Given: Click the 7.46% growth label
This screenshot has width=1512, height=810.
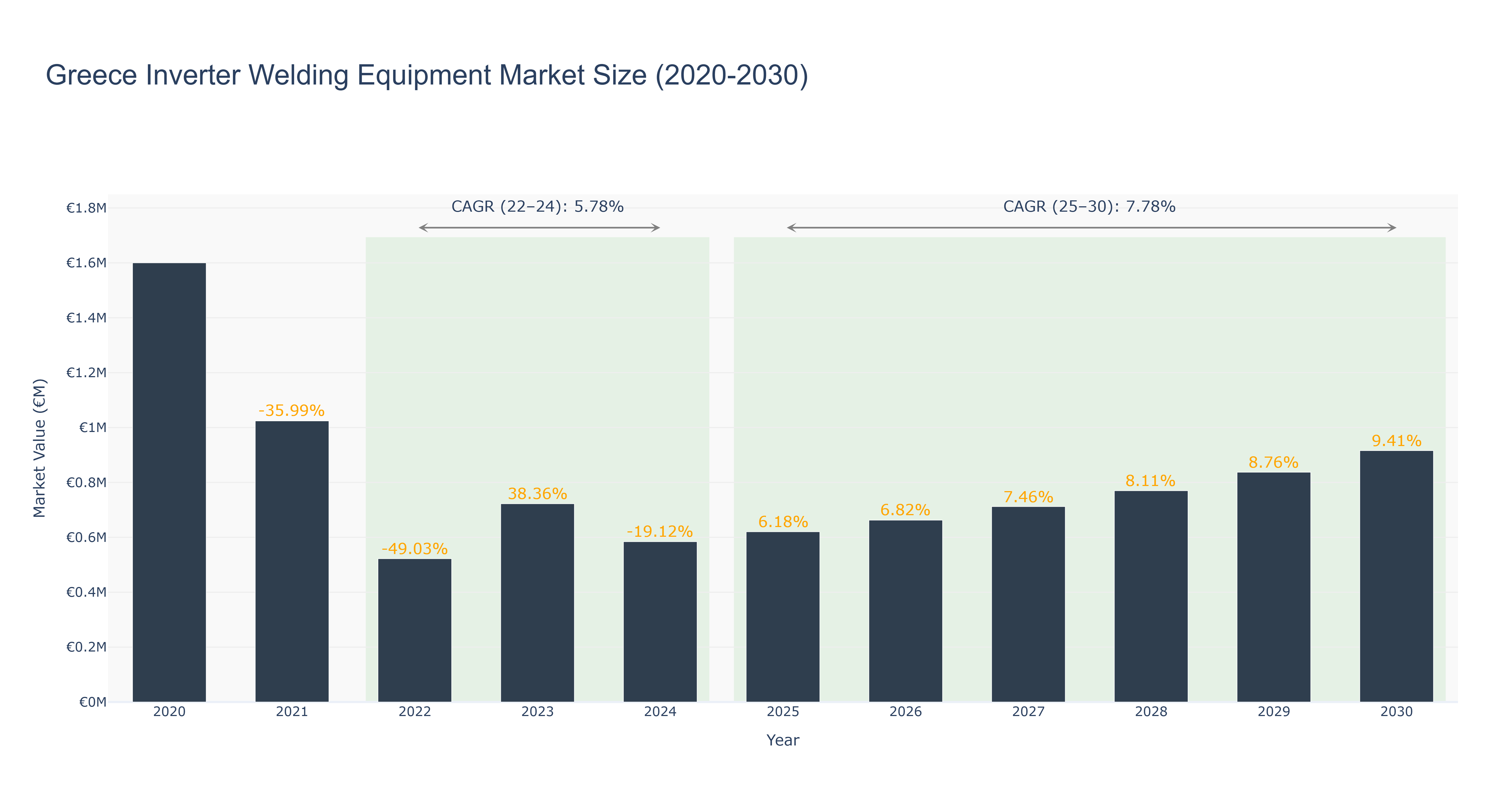Looking at the screenshot, I should [1028, 497].
